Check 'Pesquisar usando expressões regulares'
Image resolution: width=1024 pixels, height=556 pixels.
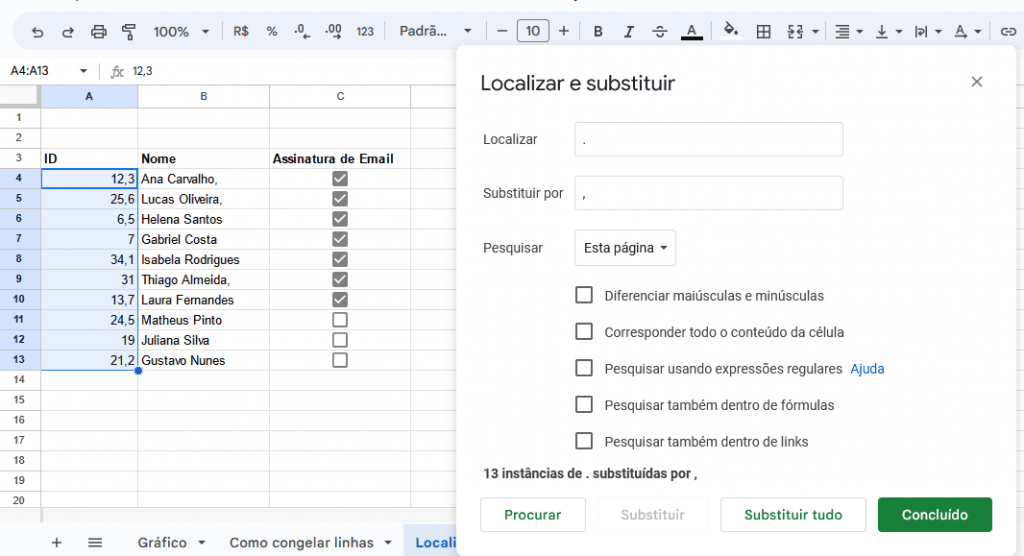584,368
